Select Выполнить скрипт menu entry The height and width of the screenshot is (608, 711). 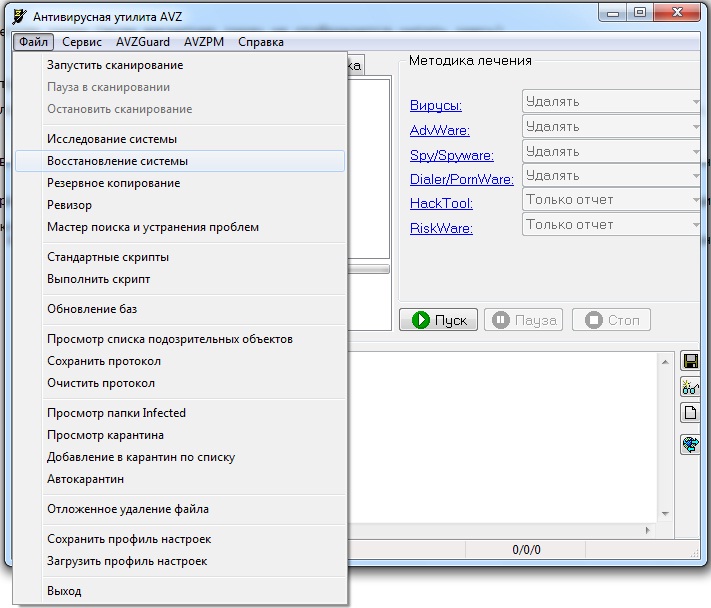[x=180, y=279]
